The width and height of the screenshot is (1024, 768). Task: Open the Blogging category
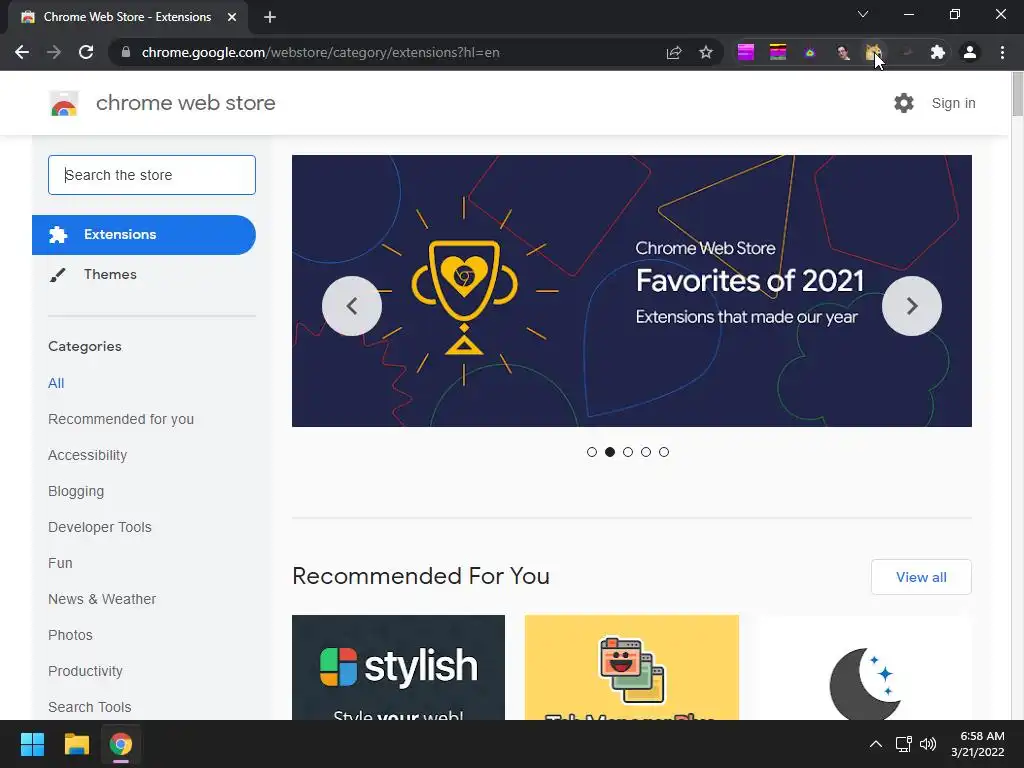click(76, 491)
